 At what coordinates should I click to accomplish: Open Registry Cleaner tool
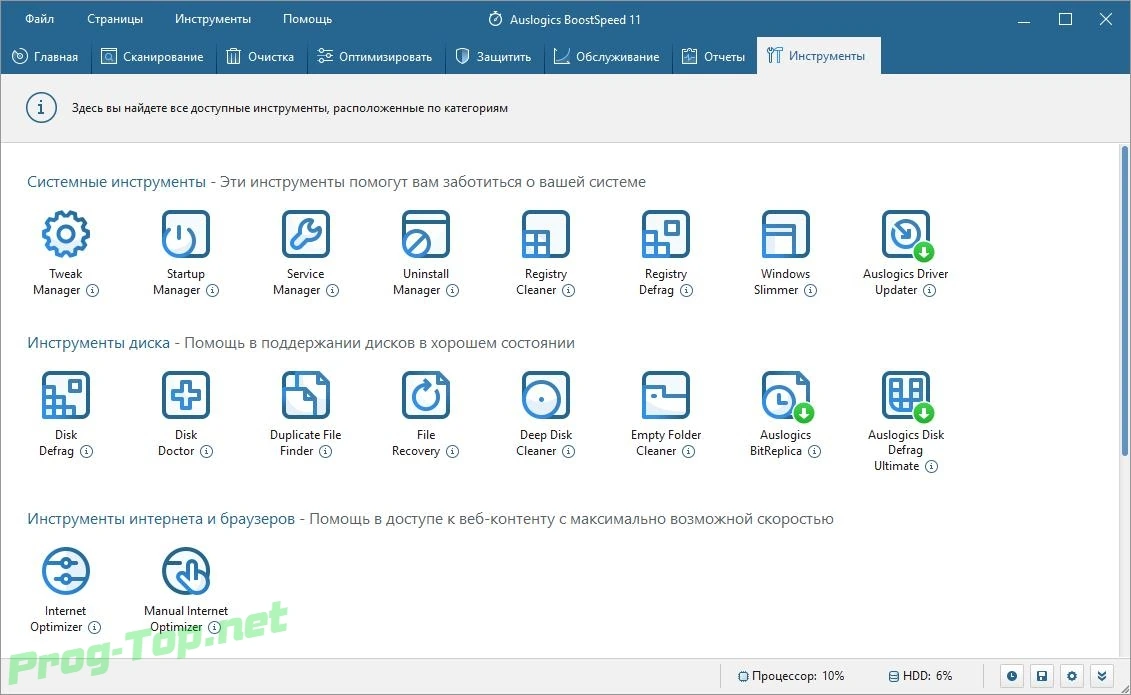click(x=546, y=234)
